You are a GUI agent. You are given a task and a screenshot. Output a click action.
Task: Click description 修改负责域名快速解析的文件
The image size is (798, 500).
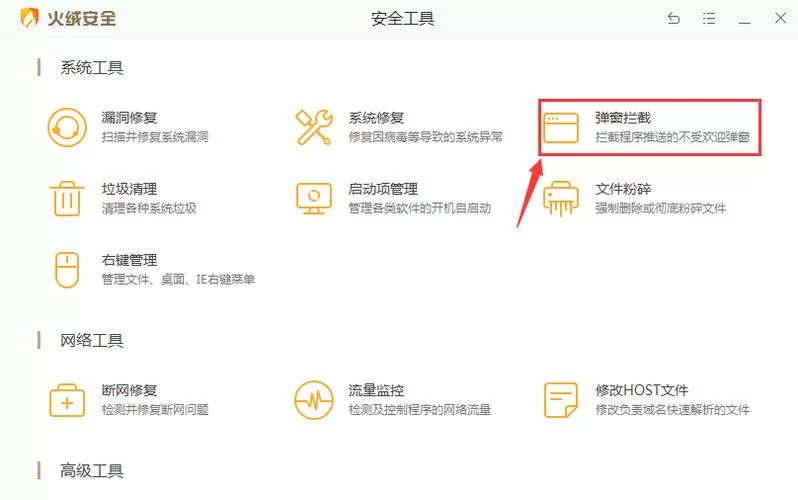click(x=672, y=410)
